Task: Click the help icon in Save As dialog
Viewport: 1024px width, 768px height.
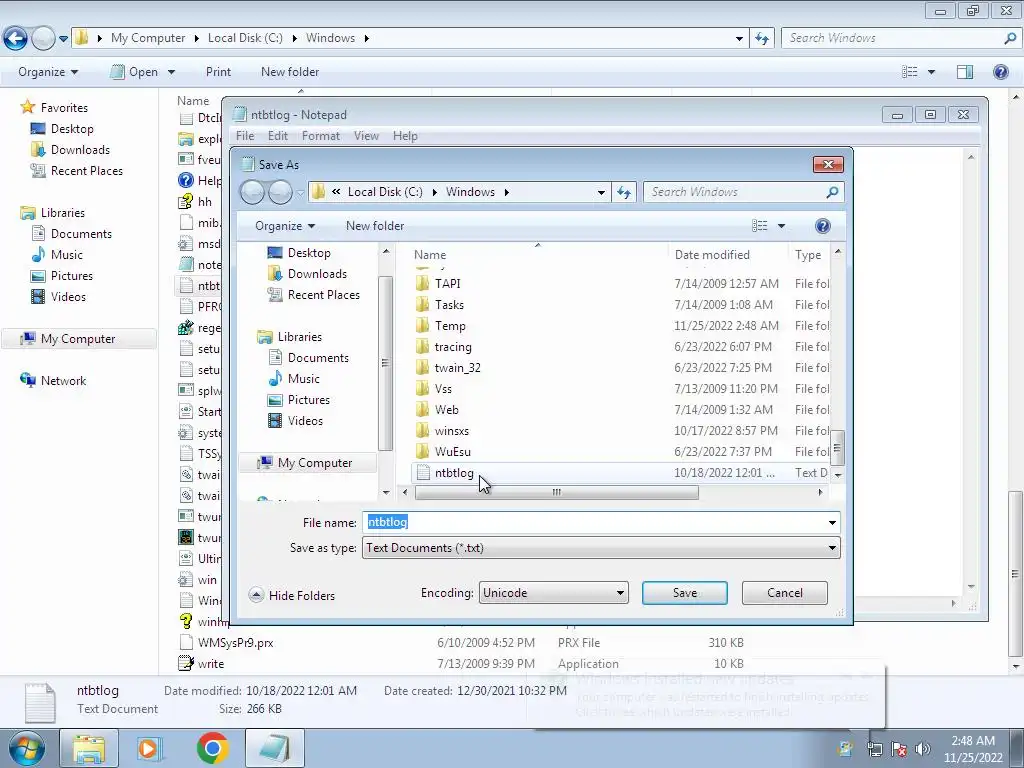Action: click(x=823, y=226)
